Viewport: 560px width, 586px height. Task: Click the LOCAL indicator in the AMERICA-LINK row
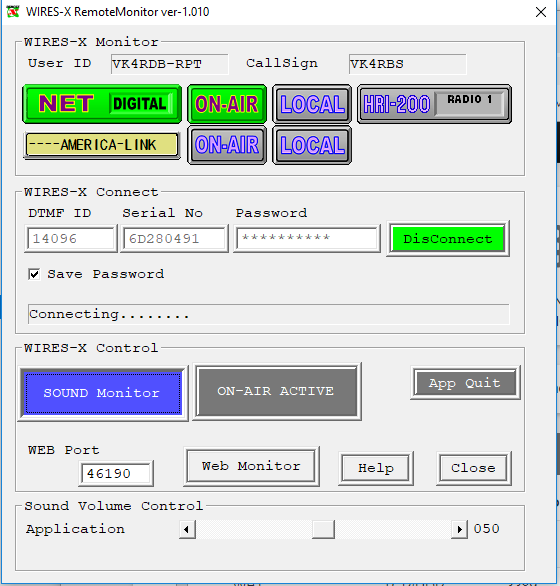312,145
